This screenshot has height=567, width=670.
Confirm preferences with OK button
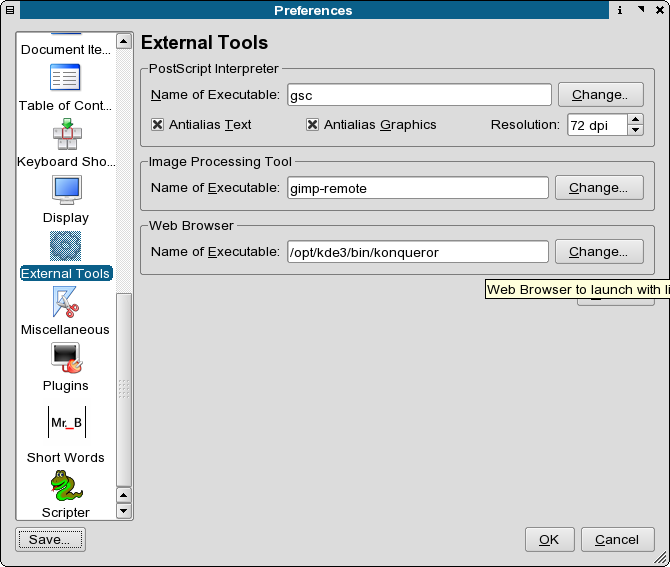coord(549,539)
